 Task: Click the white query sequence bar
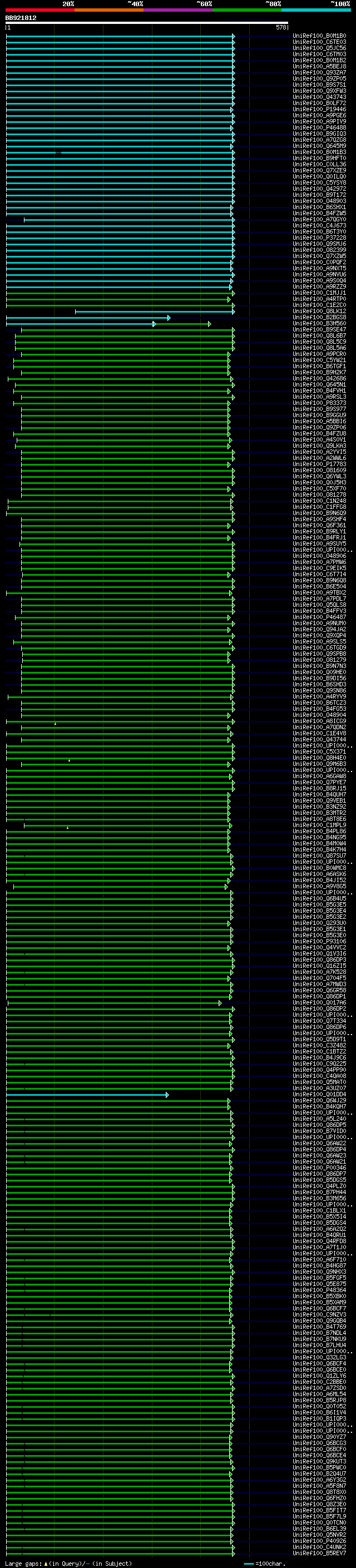(x=147, y=23)
